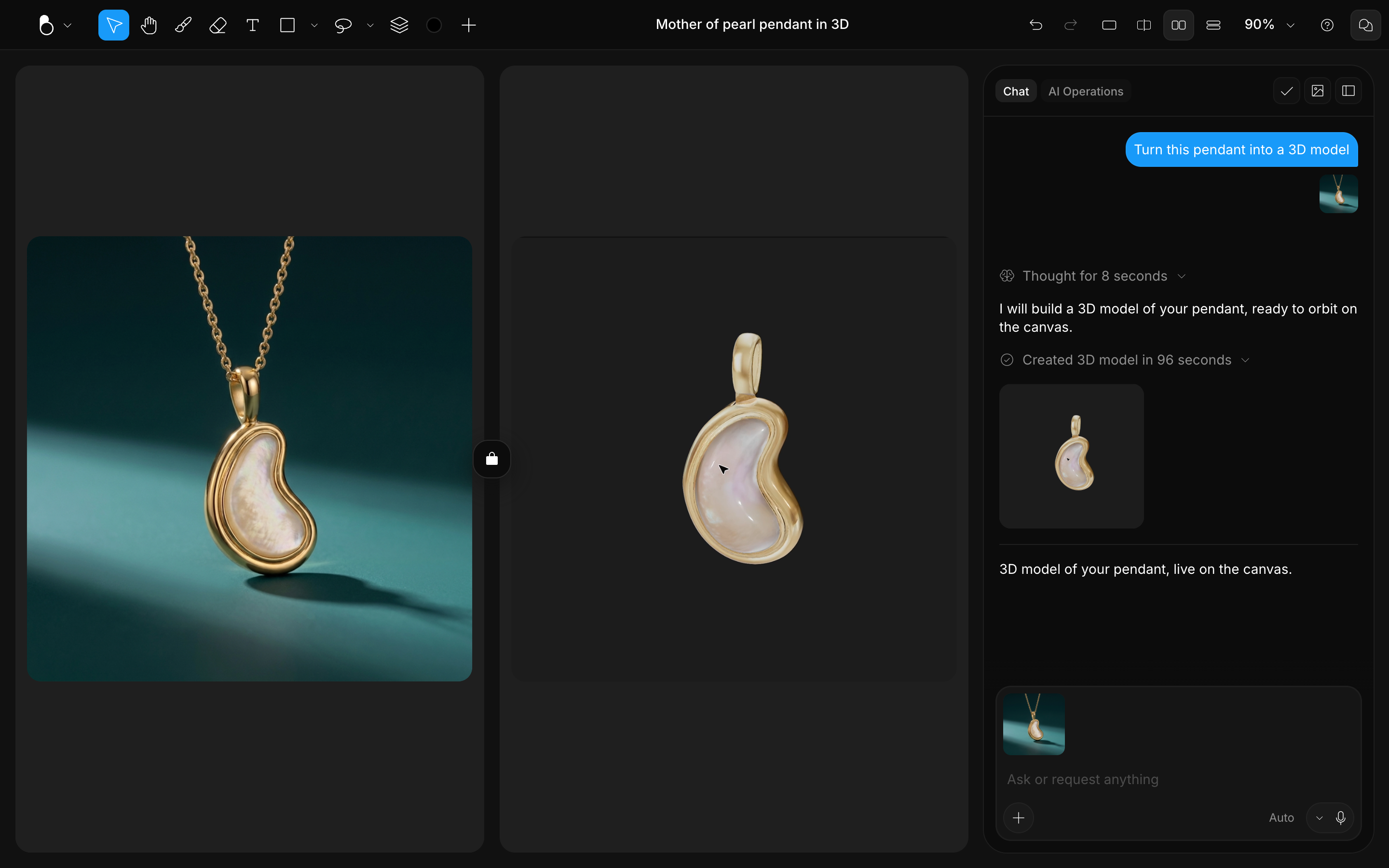The height and width of the screenshot is (868, 1389).
Task: Click the Redo arrow
Action: (x=1071, y=25)
